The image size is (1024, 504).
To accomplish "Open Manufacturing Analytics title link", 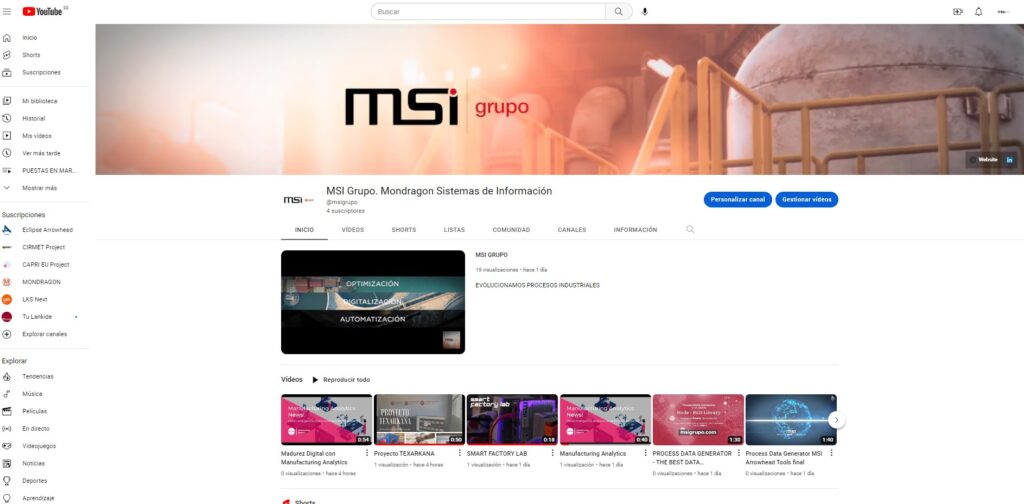I will [593, 454].
